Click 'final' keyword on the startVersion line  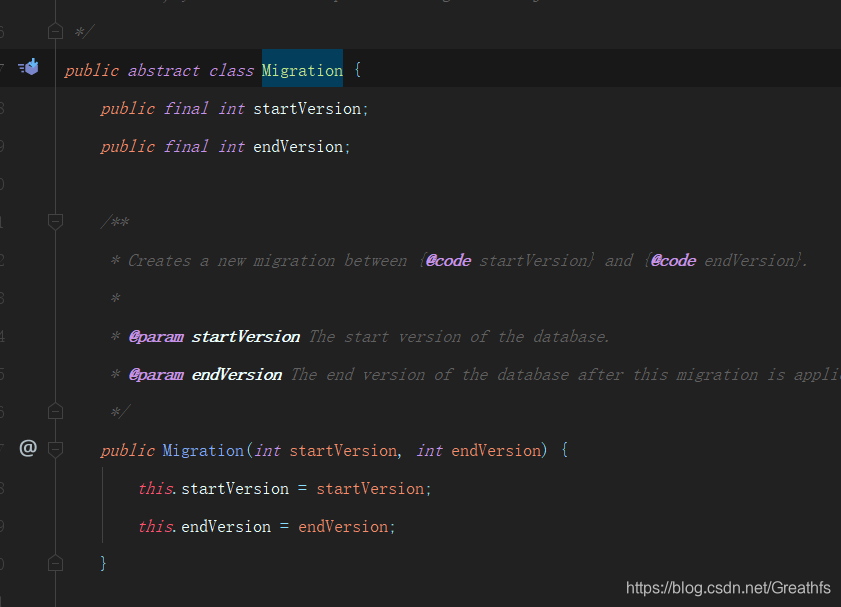pos(186,109)
